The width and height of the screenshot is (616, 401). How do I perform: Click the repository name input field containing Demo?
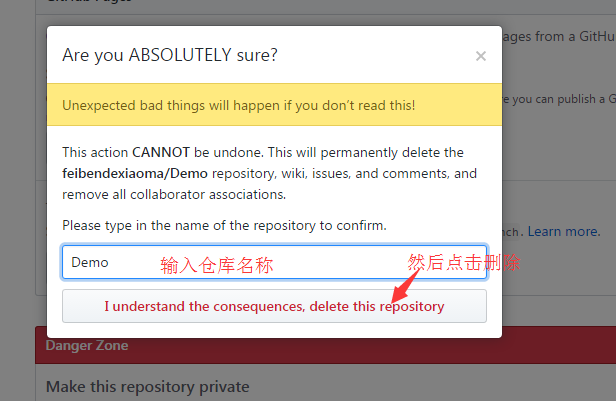(x=275, y=262)
